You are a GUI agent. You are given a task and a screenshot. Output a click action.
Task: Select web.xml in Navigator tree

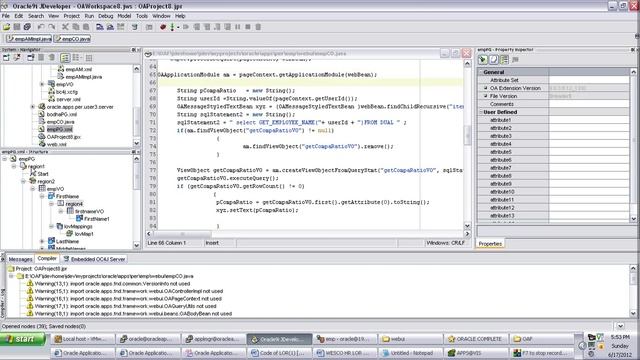[x=56, y=144]
